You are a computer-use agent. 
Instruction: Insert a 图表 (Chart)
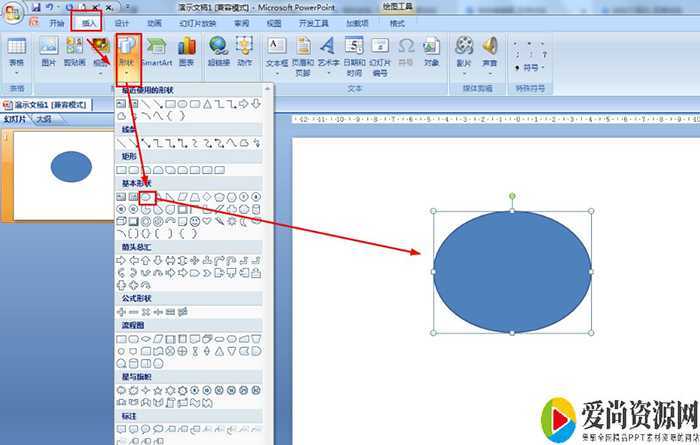click(187, 52)
